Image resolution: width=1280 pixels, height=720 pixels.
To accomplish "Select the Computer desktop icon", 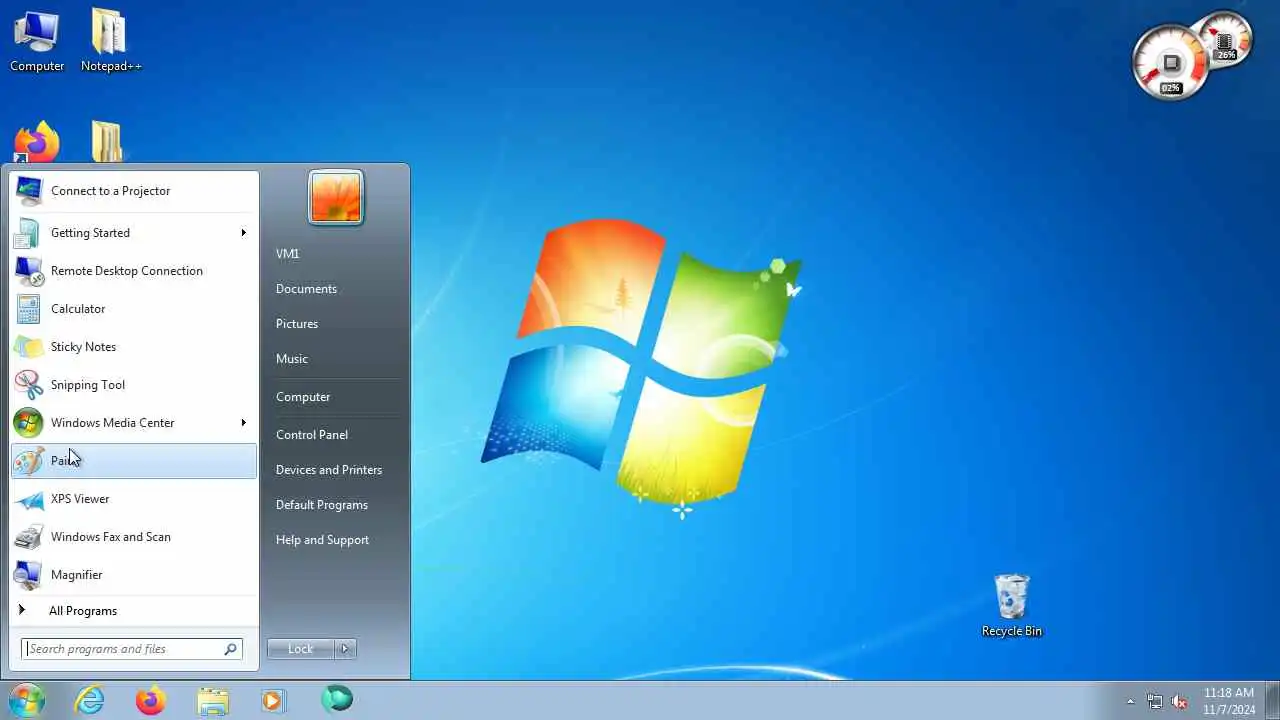I will 37,40.
